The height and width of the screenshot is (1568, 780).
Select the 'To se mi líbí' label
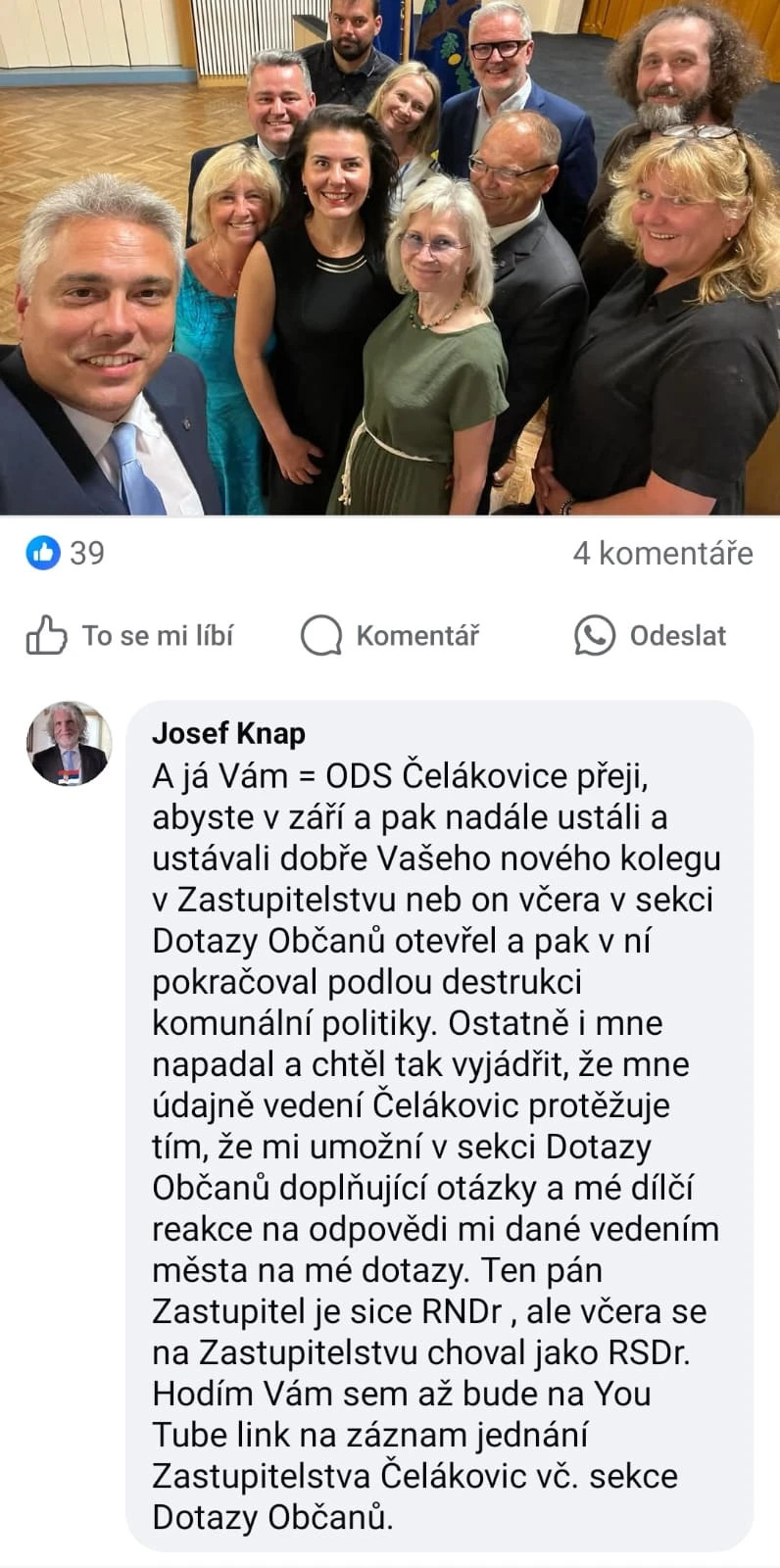coord(158,635)
